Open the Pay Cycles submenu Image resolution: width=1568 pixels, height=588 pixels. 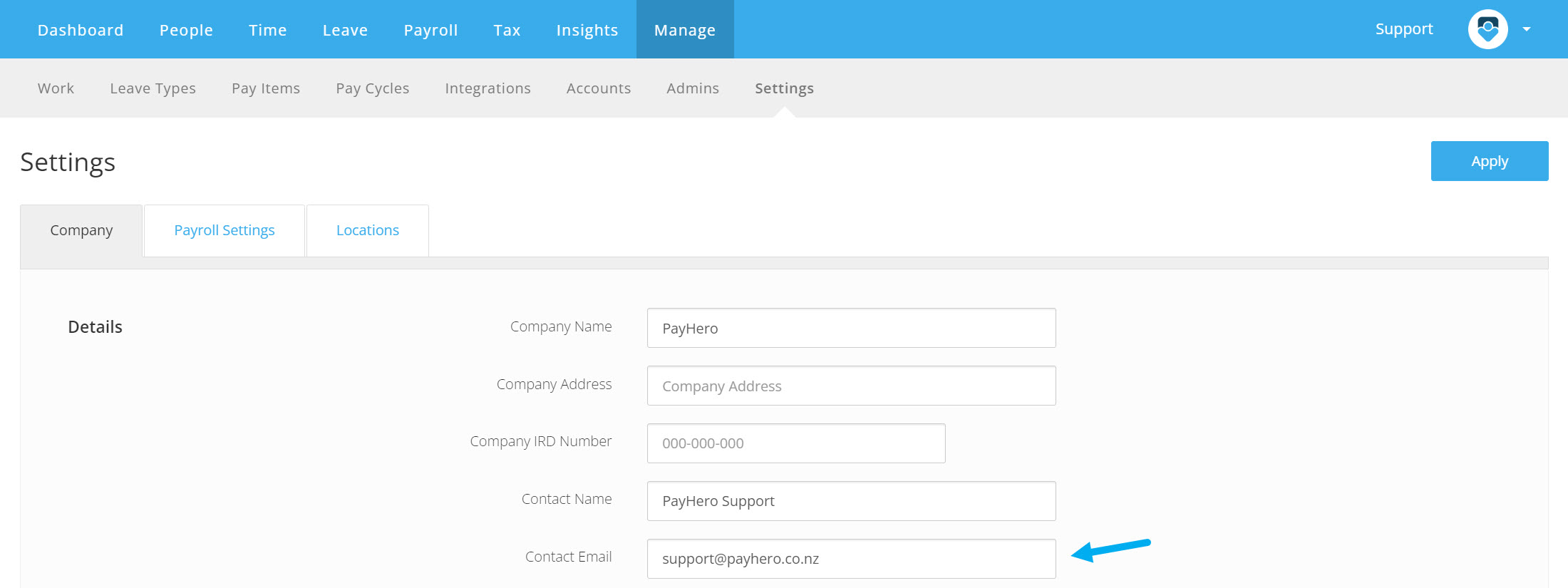click(x=372, y=88)
